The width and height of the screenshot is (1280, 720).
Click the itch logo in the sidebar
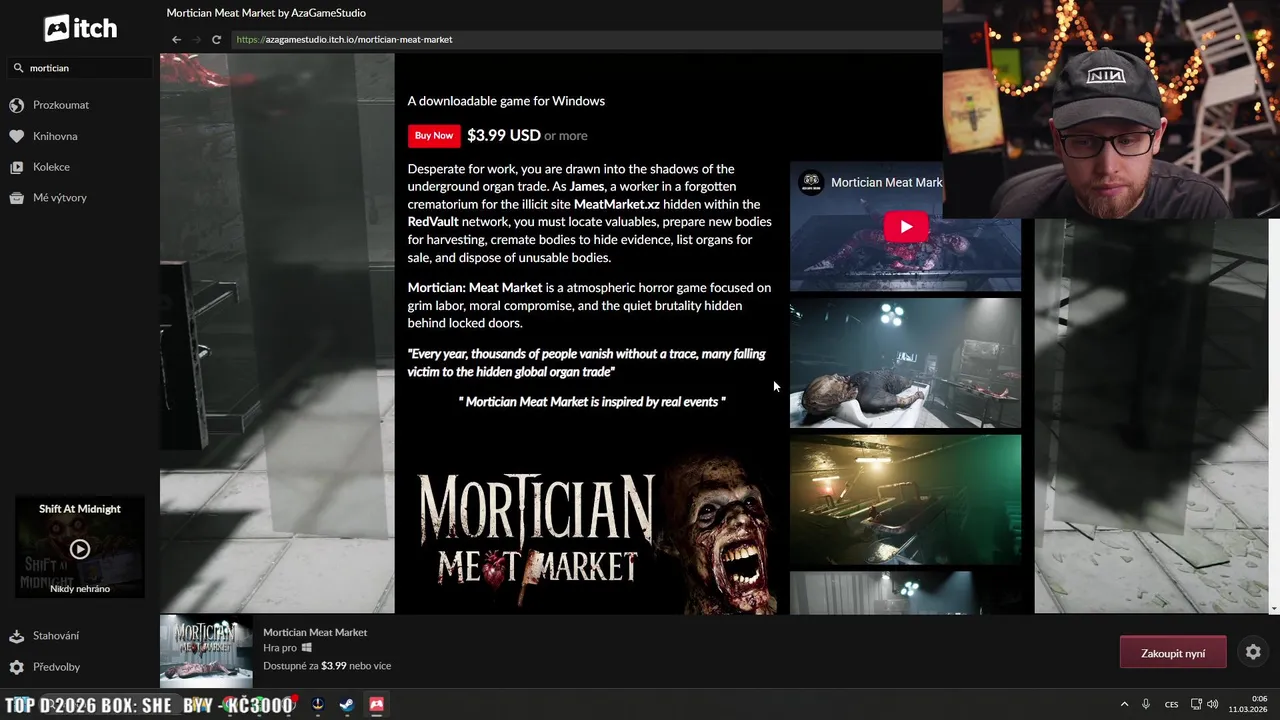pos(80,28)
